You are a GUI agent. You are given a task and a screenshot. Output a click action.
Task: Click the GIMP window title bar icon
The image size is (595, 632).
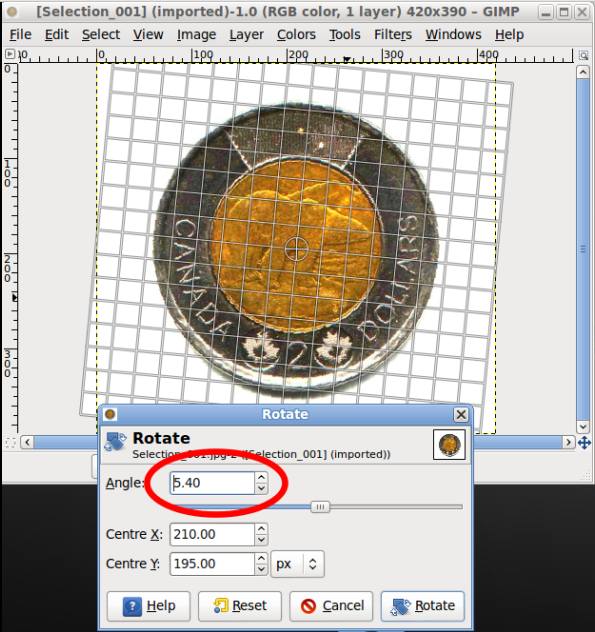pyautogui.click(x=12, y=12)
